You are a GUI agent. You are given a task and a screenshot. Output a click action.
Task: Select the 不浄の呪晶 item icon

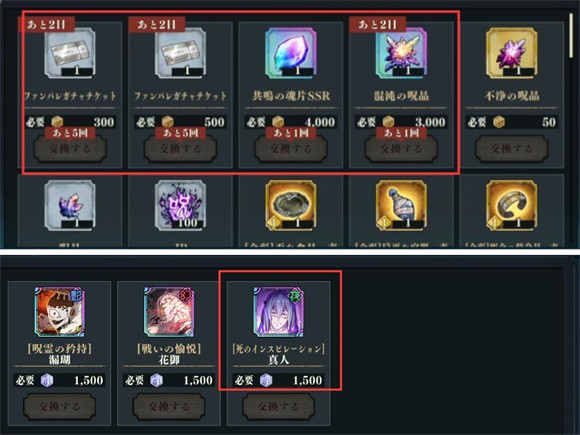[x=512, y=53]
